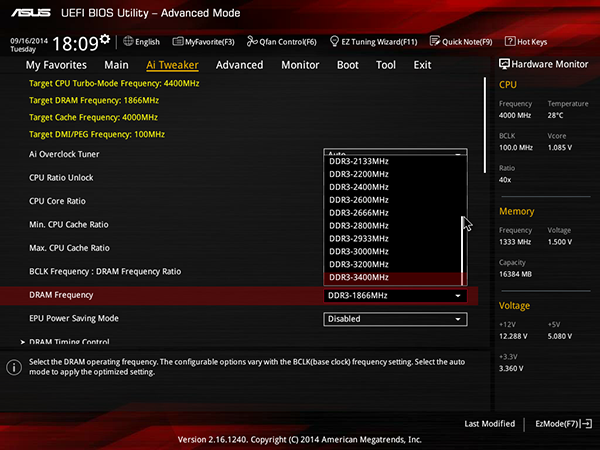
Task: Open the Advanced tab
Action: coord(240,65)
